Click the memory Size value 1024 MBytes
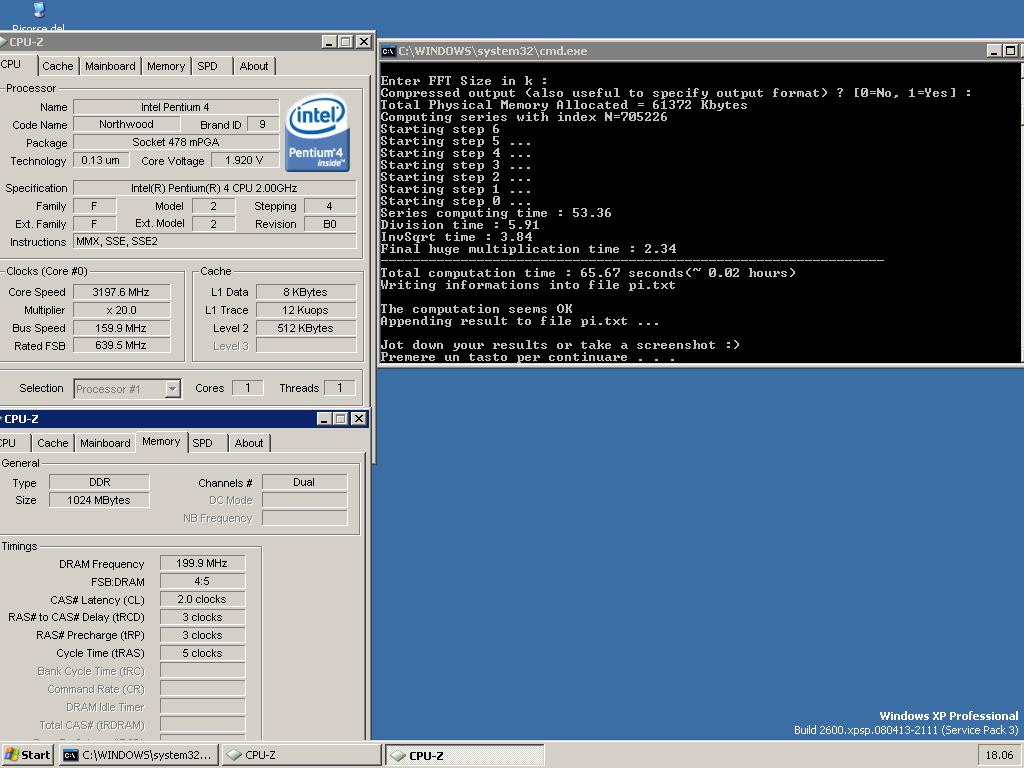Viewport: 1024px width, 768px height. (x=99, y=500)
